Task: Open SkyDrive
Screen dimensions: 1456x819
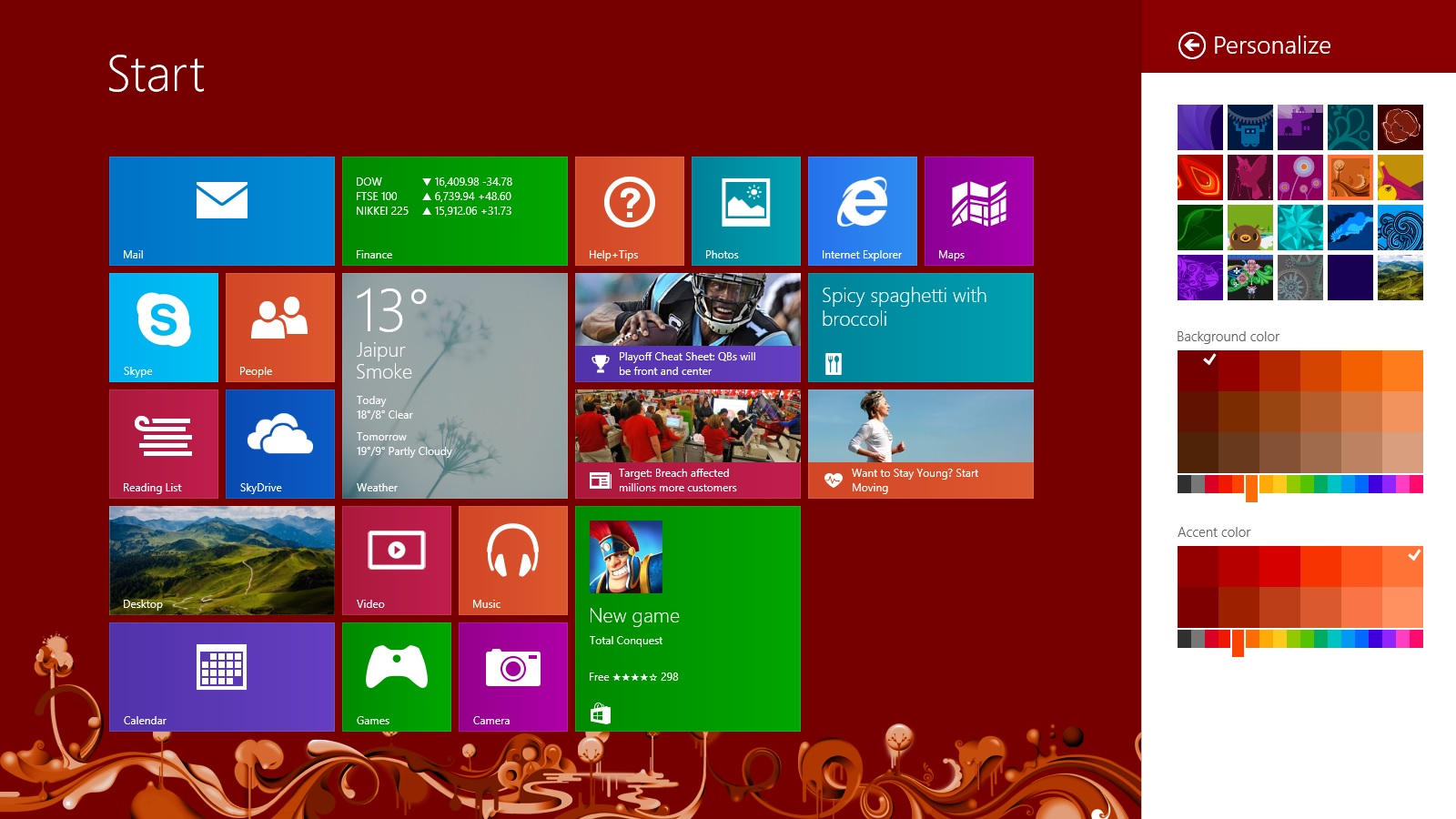Action: (279, 443)
